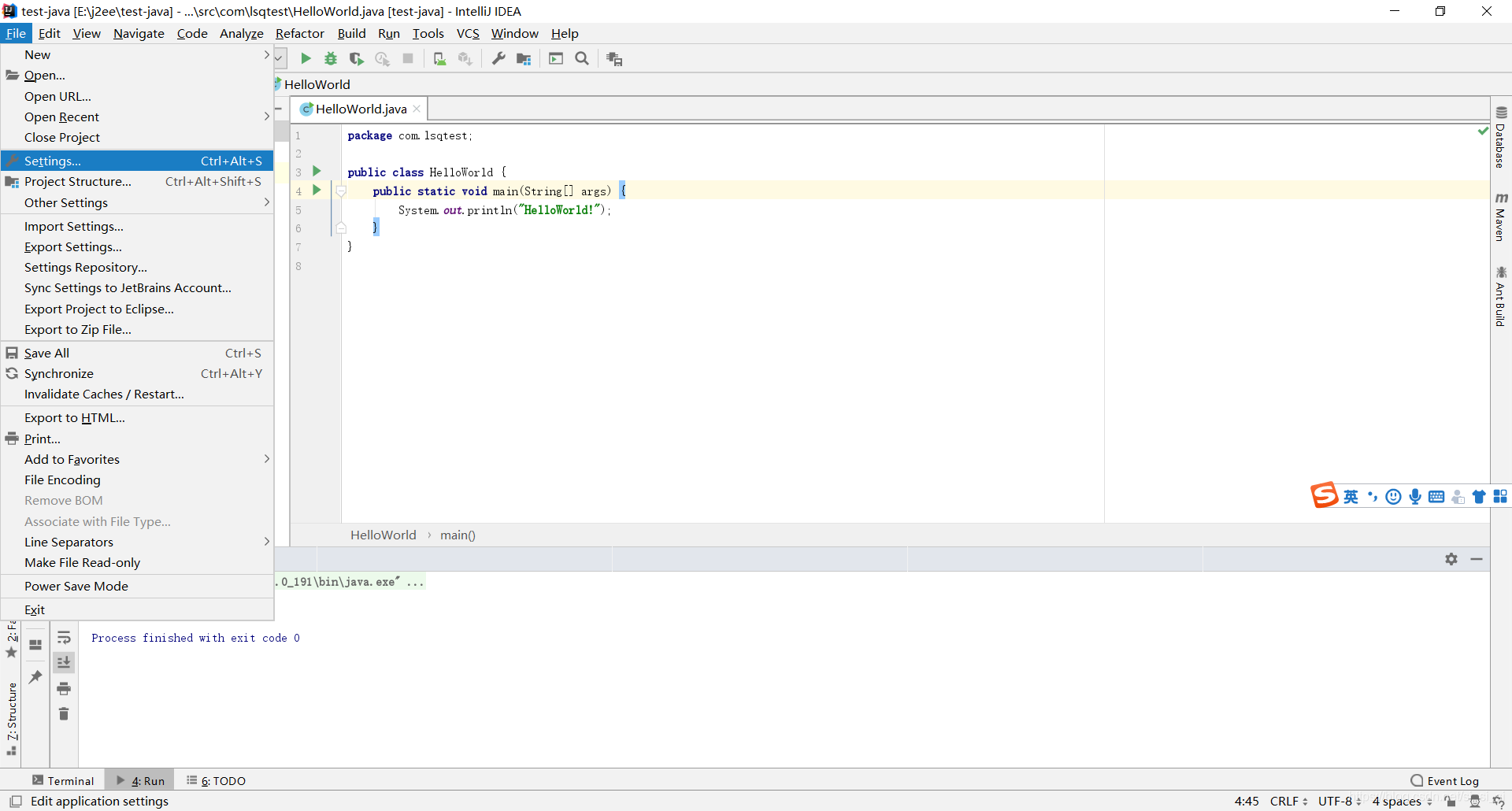Clear all Run console output with trash icon

pyautogui.click(x=64, y=713)
